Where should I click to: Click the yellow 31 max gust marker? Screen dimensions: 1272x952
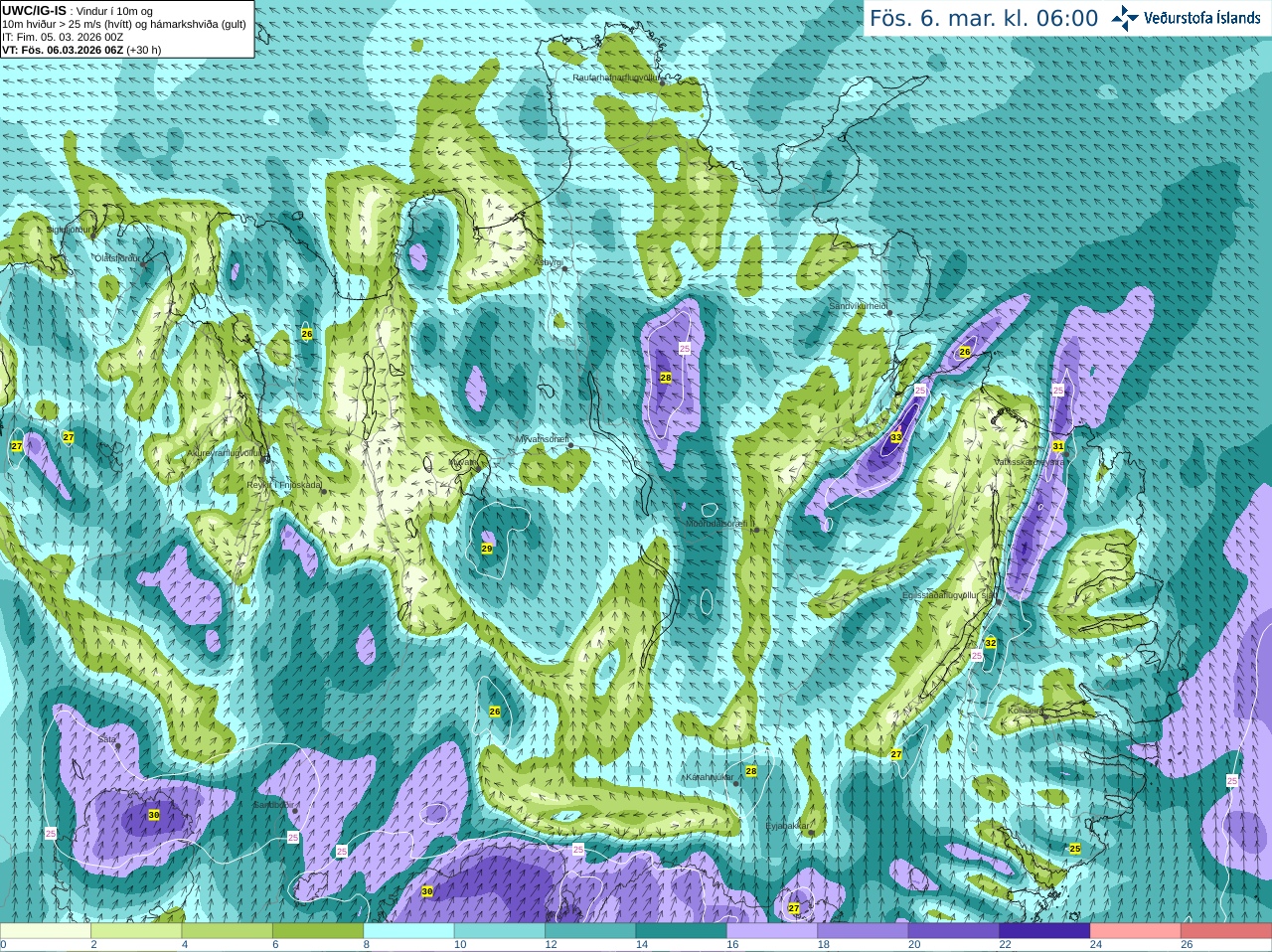click(x=1058, y=446)
